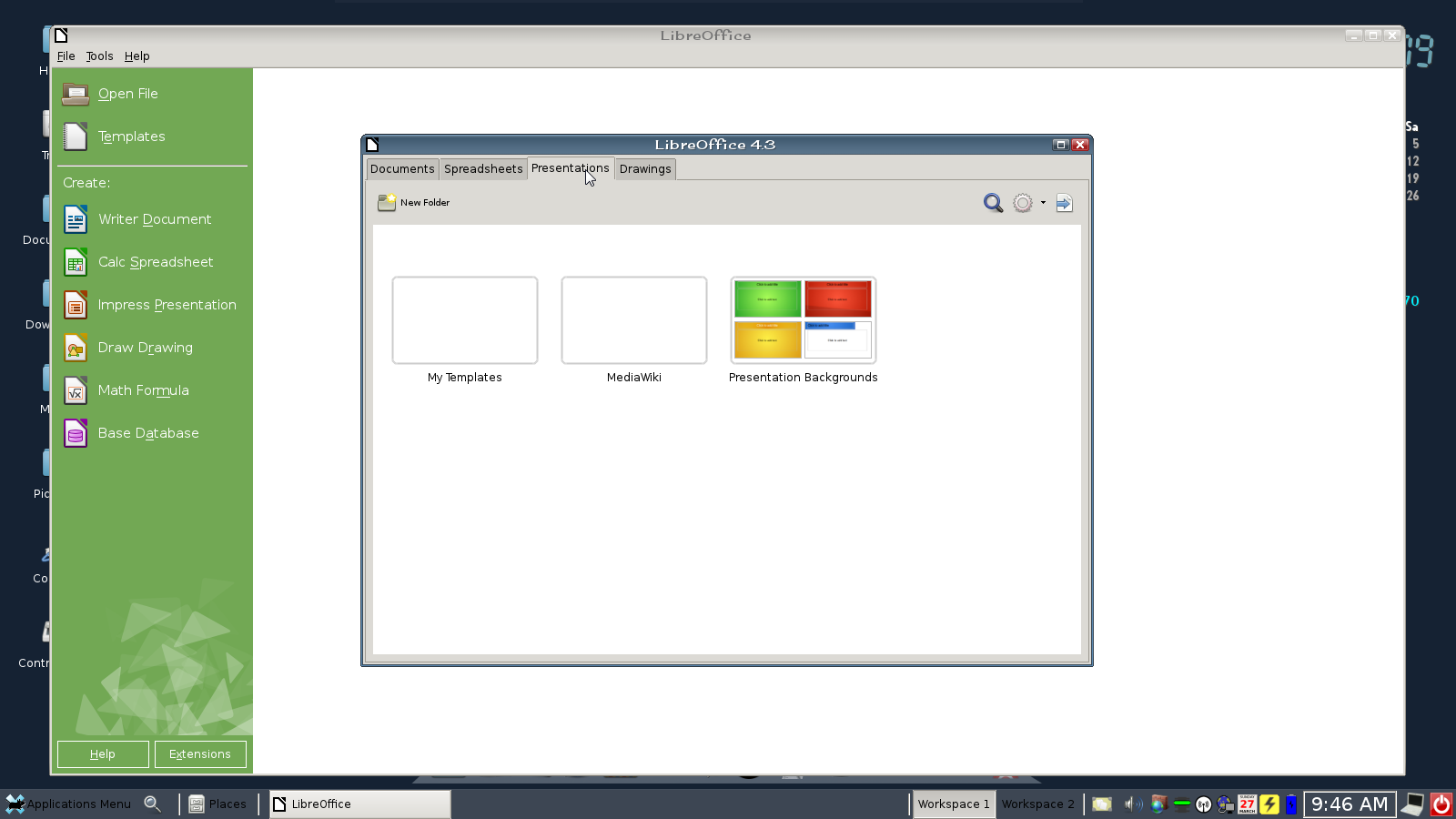Click the wireless signal tray icon
This screenshot has height=819, width=1456.
[x=1204, y=804]
